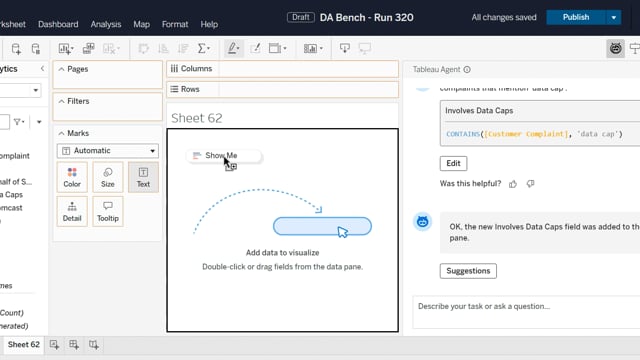Click the Clear Sheet toolbar icon
Viewport: 640px width, 360px height.
[111, 49]
